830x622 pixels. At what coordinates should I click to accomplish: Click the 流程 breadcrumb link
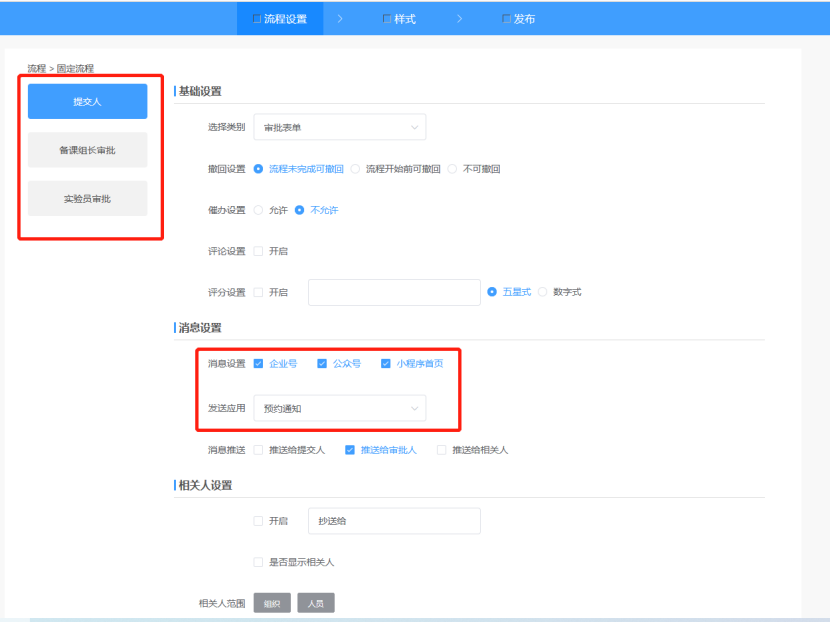click(x=37, y=68)
